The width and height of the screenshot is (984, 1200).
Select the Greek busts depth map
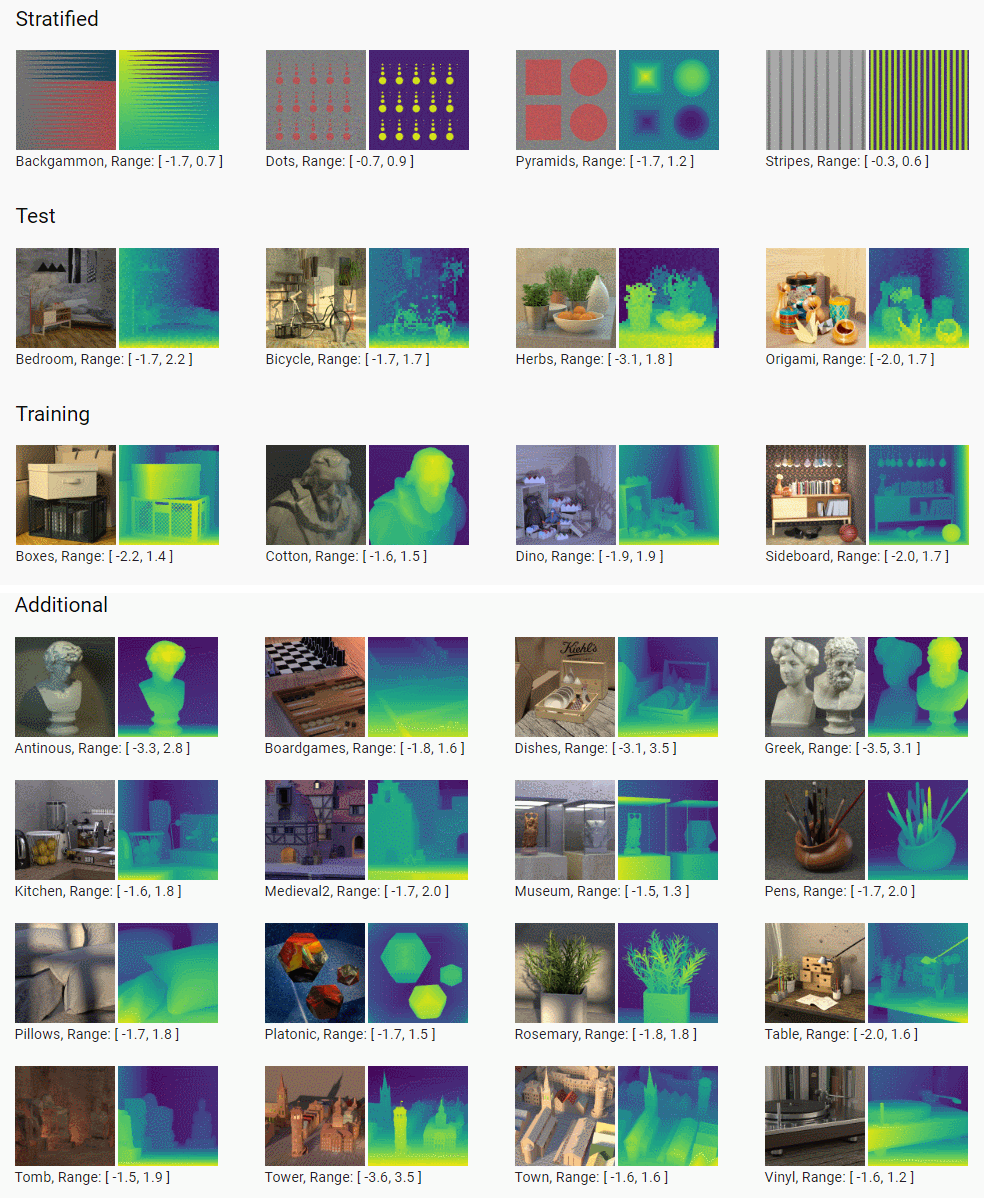[x=918, y=687]
